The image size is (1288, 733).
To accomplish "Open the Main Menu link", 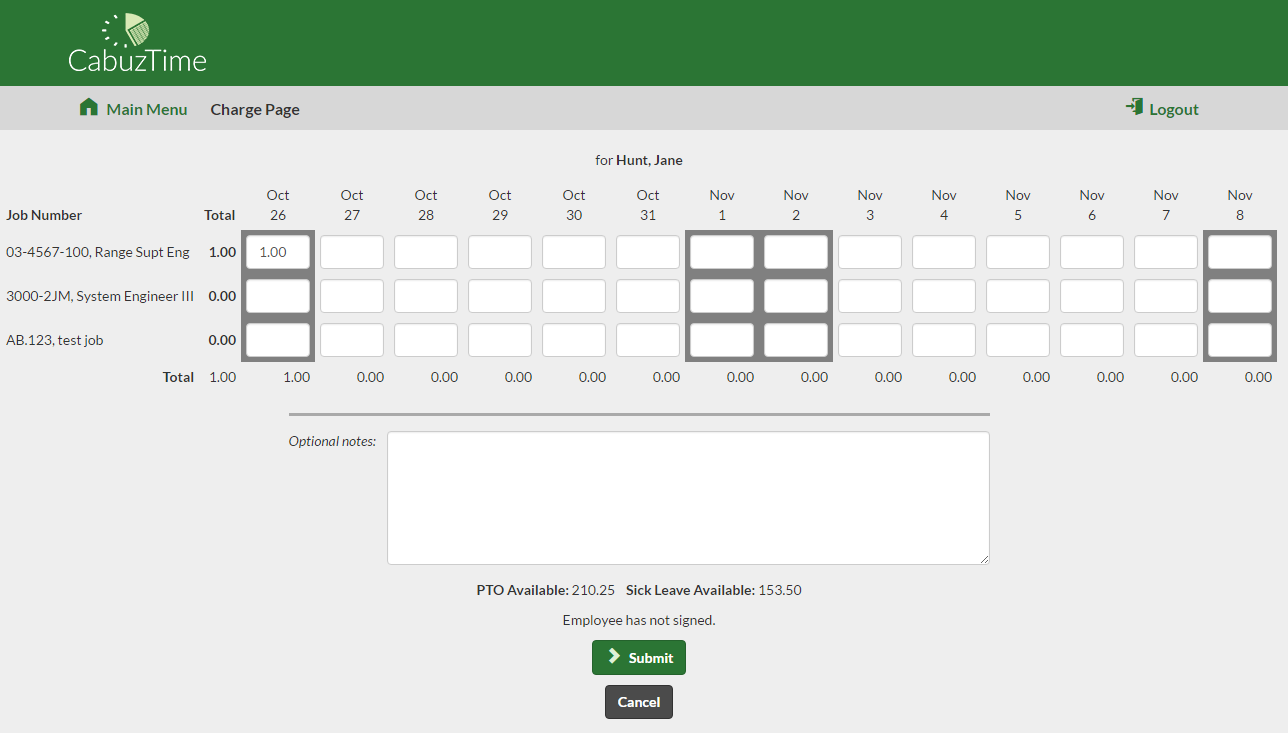I will (146, 110).
